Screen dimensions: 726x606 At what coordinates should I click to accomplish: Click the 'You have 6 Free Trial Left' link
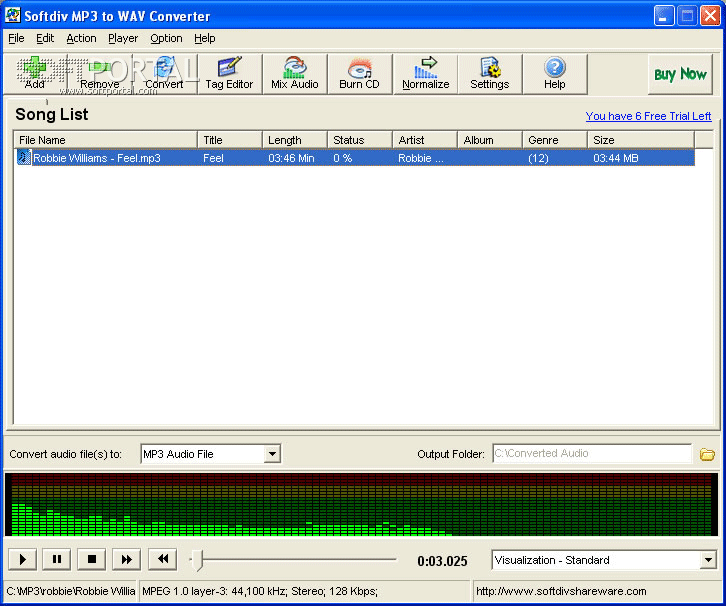tap(648, 116)
